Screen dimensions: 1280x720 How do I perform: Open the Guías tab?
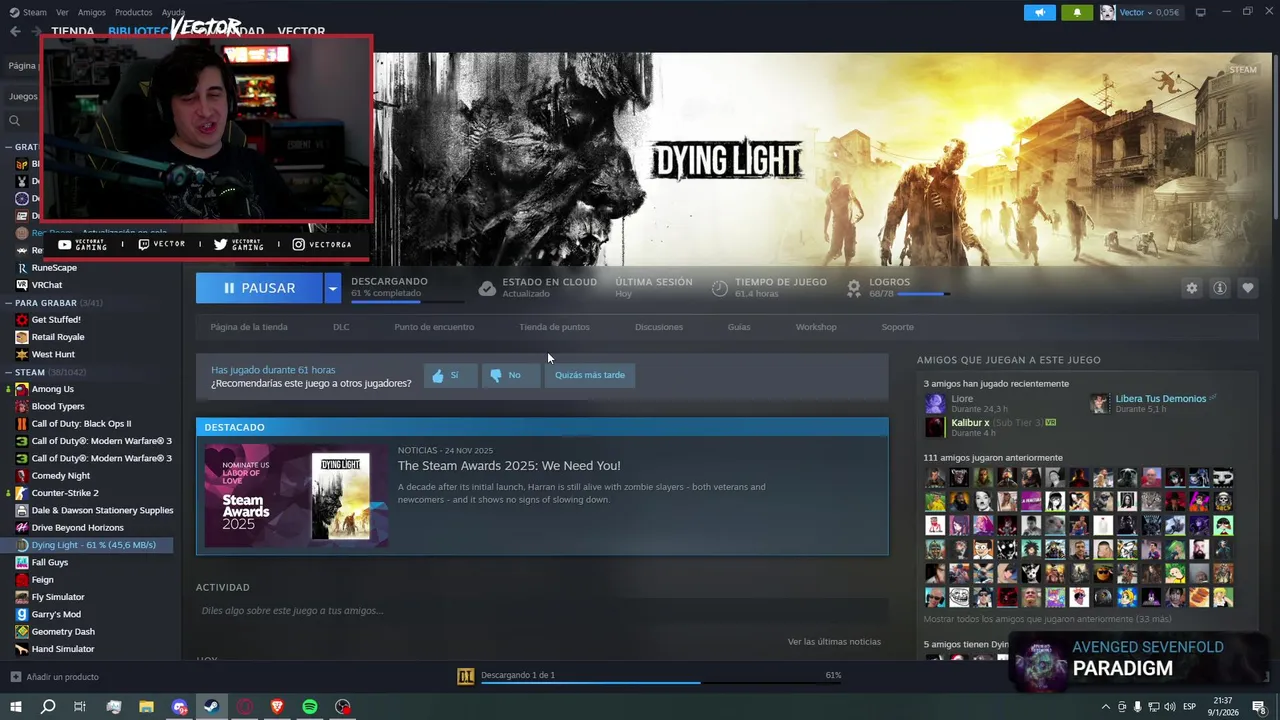tap(739, 327)
